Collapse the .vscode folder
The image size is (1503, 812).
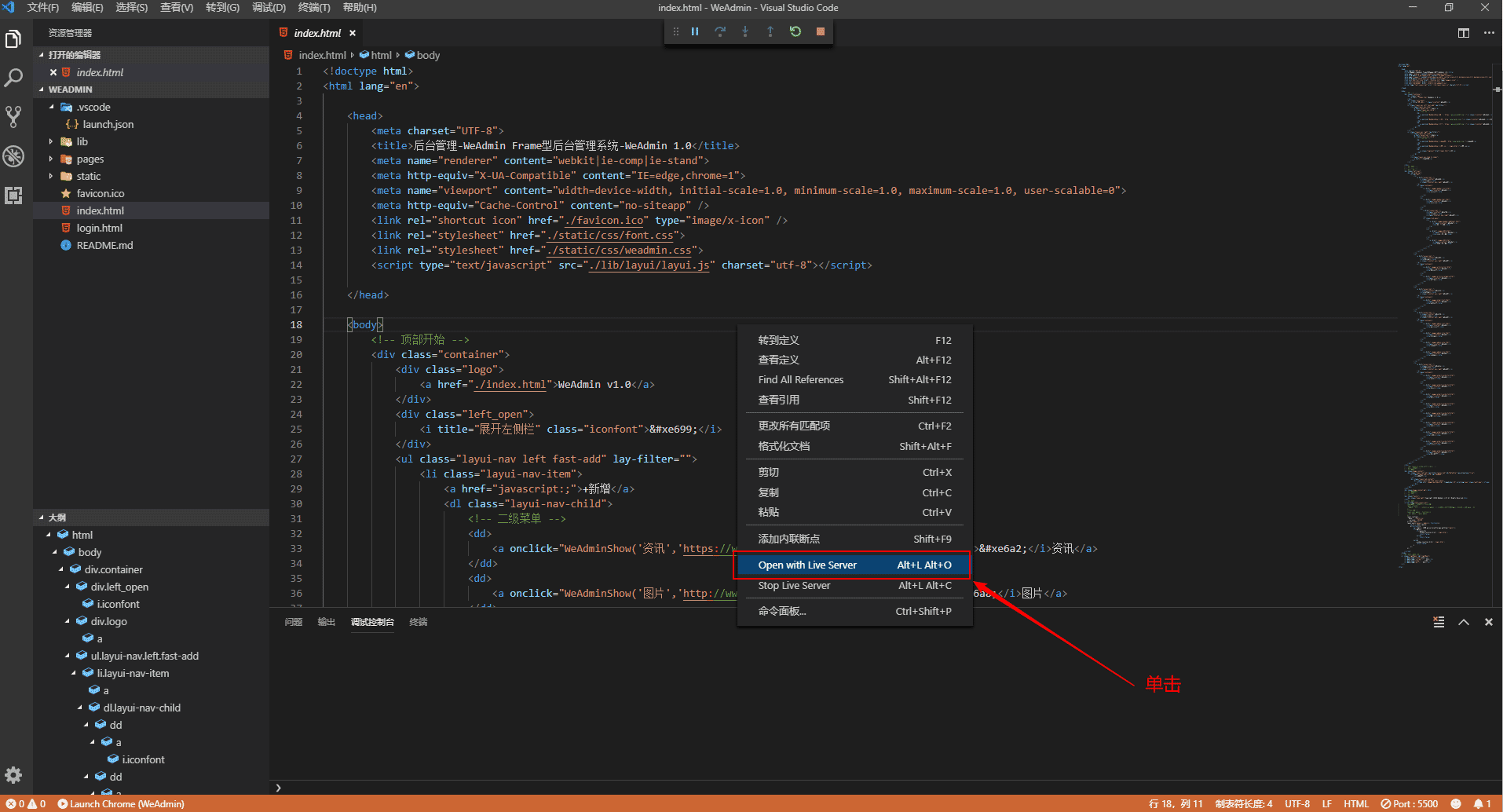pos(52,107)
